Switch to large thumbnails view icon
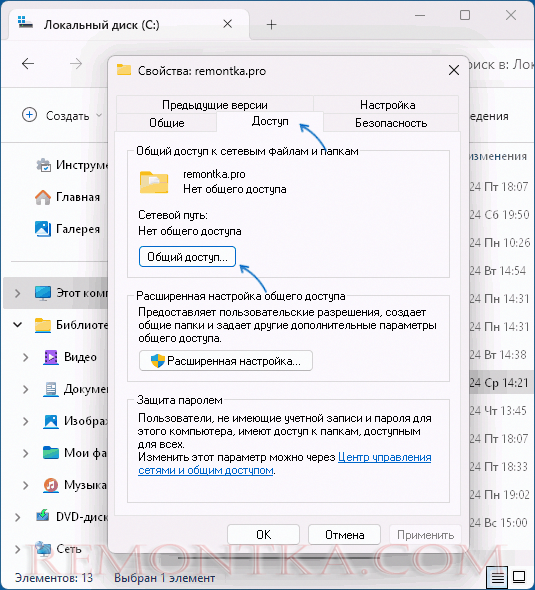Image resolution: width=535 pixels, height=590 pixels. (x=519, y=577)
